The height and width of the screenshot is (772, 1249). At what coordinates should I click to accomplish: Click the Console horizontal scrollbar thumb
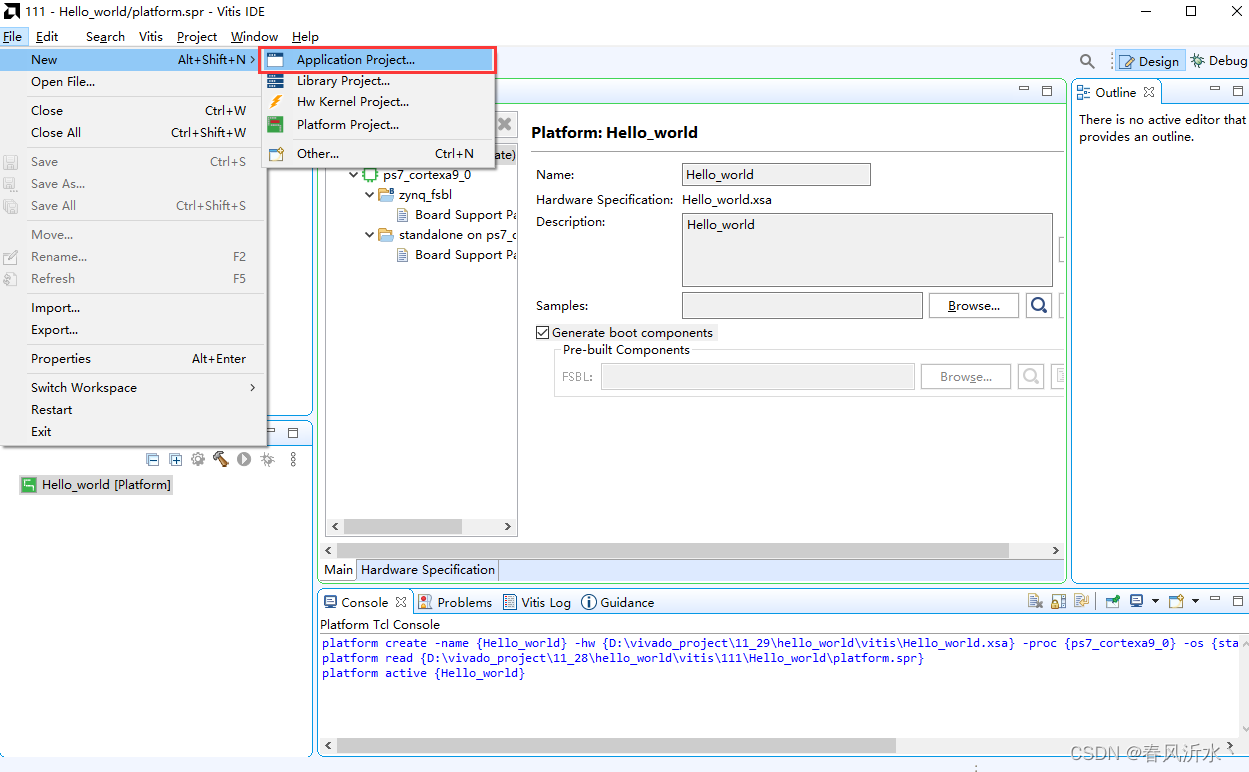[617, 746]
